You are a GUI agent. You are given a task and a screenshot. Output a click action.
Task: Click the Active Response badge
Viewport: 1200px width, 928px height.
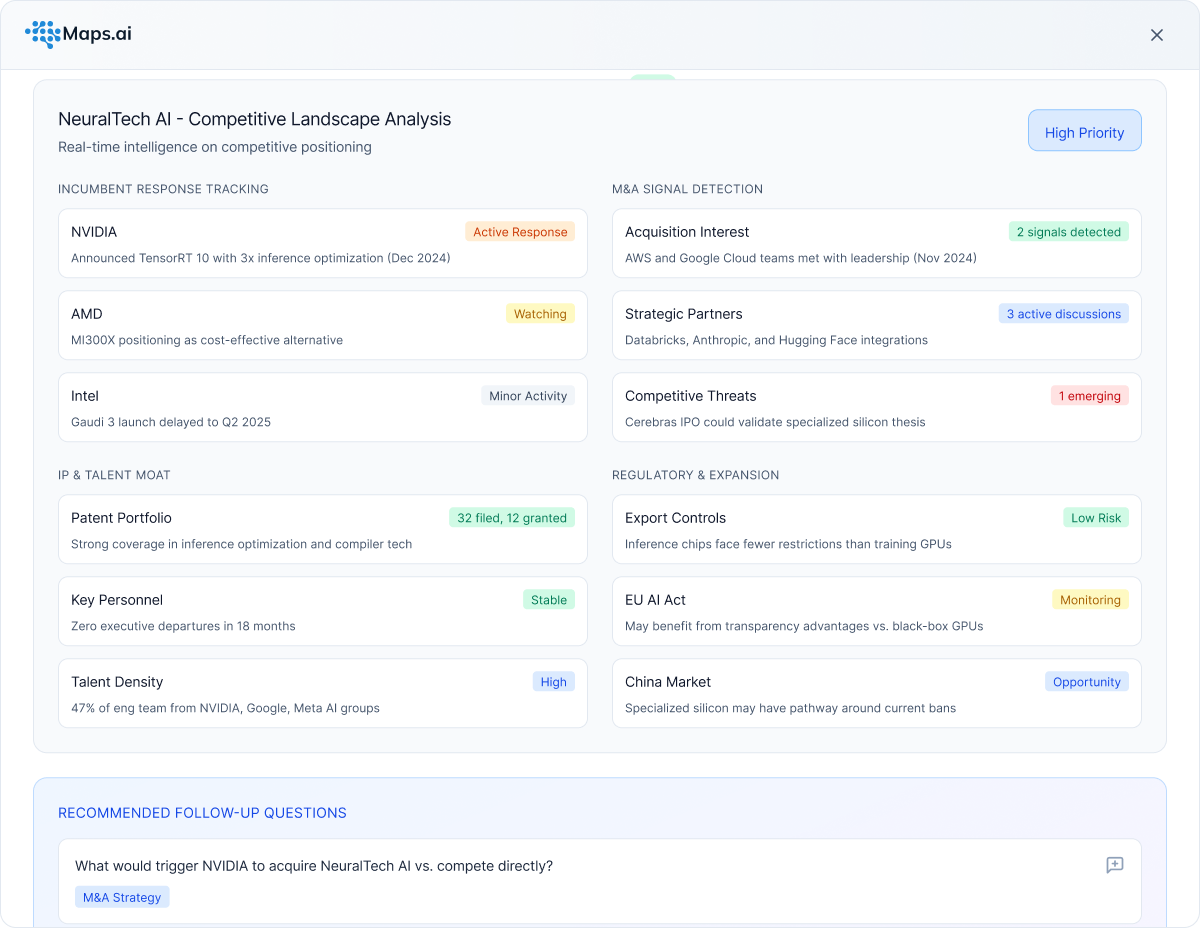(520, 232)
